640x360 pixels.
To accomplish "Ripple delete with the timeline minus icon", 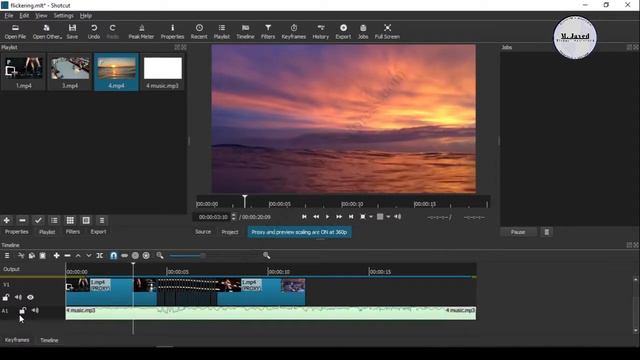I will (x=67, y=256).
